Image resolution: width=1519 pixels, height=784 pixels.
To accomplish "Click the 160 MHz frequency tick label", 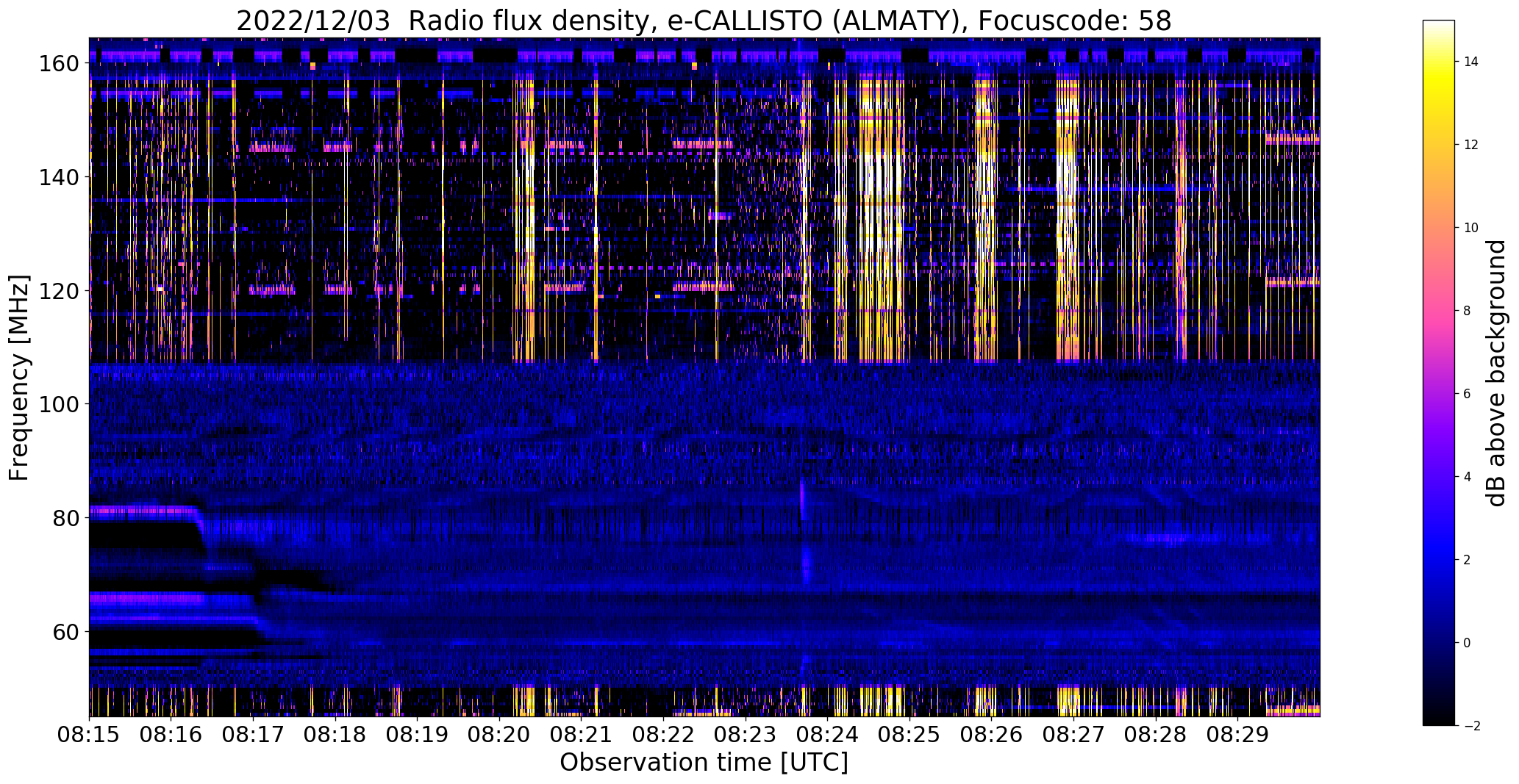I will [x=60, y=64].
